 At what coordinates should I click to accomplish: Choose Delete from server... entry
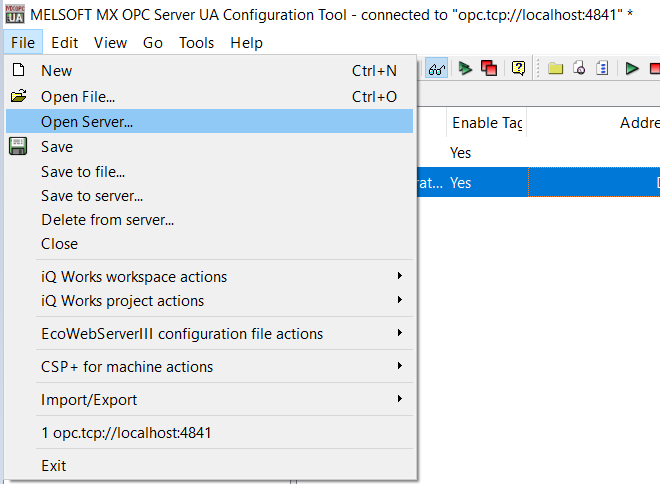point(210,220)
